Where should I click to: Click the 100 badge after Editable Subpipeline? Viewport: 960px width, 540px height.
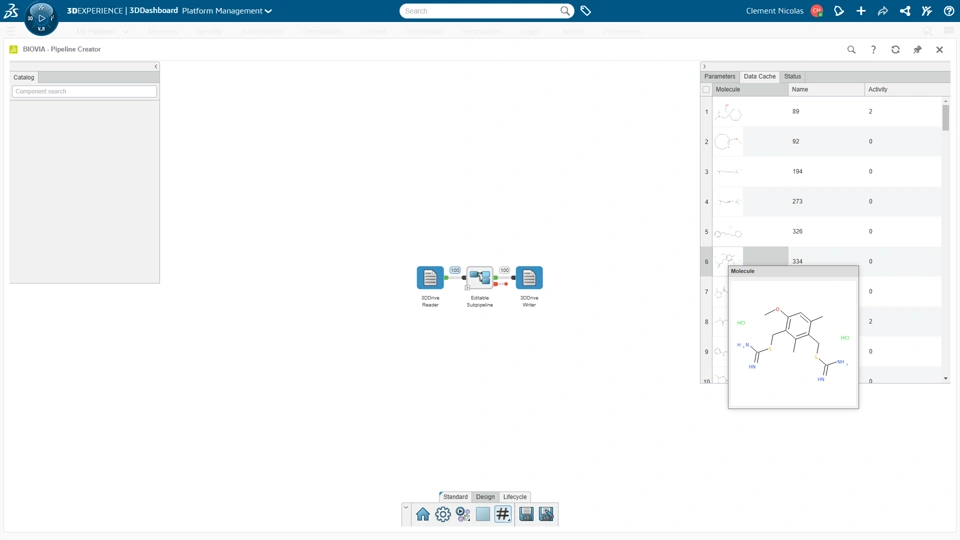[504, 270]
